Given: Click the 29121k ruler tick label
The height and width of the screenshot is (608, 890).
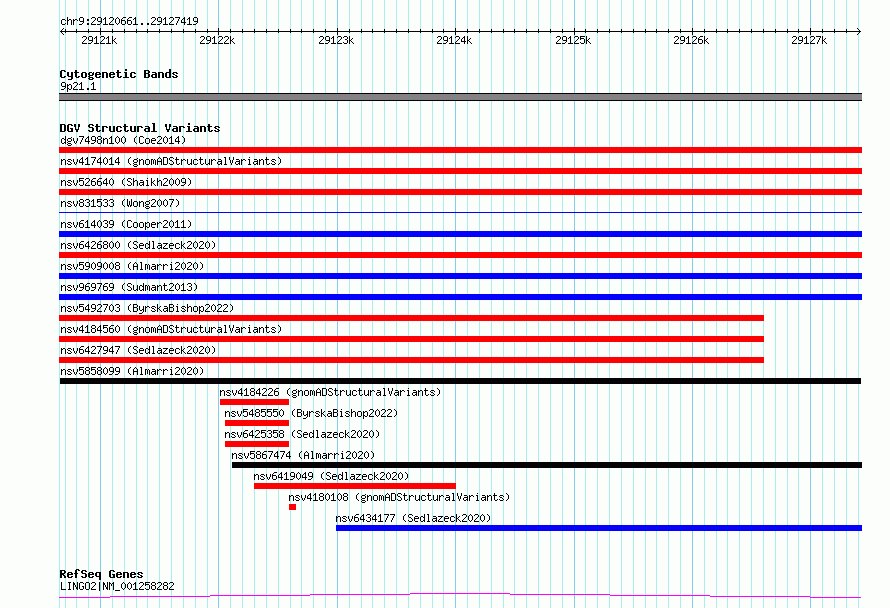Looking at the screenshot, I should (99, 40).
